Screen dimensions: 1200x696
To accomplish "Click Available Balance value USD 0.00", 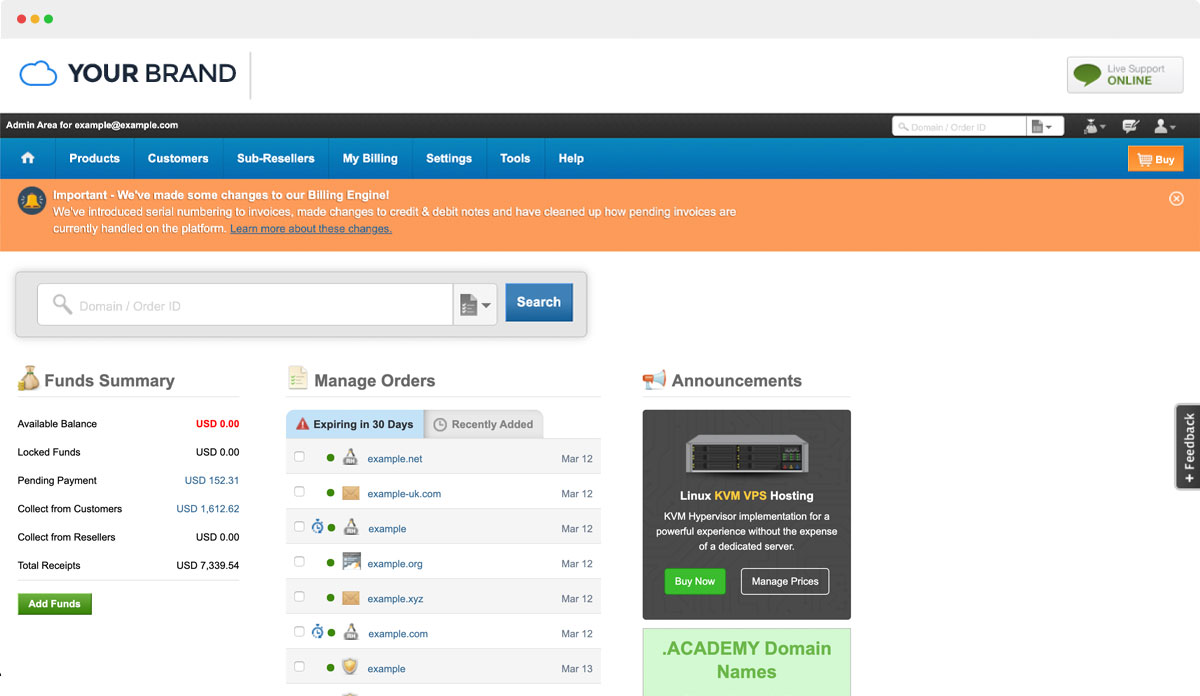I will [218, 424].
